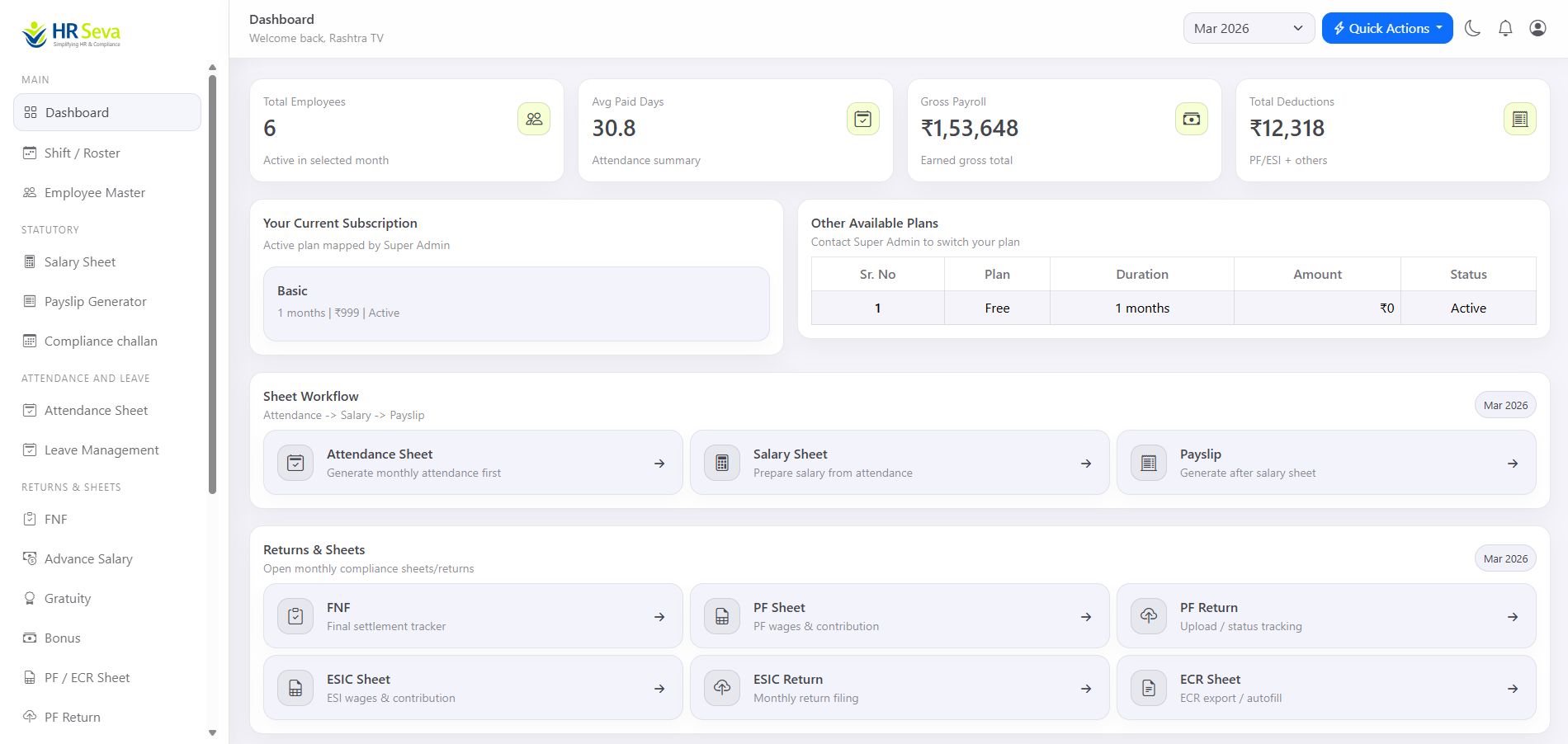Open Leave Management from the sidebar
Image resolution: width=1568 pixels, height=744 pixels.
click(x=101, y=450)
